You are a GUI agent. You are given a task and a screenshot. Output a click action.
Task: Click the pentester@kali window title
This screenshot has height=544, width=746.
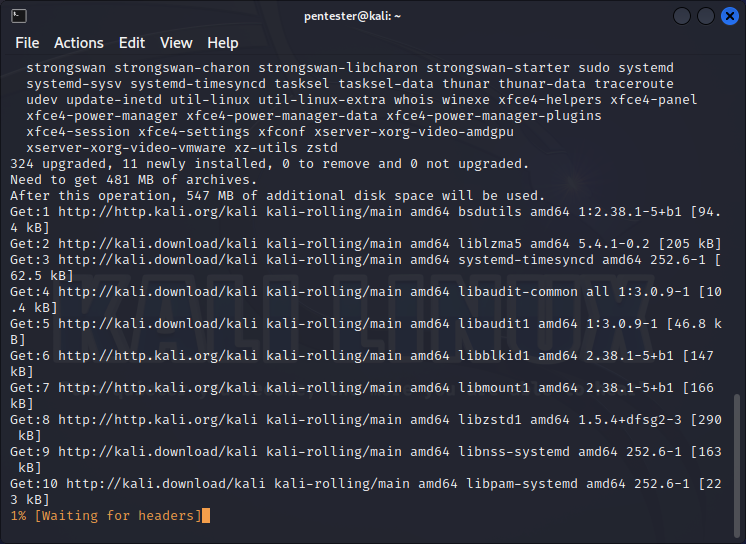point(352,16)
